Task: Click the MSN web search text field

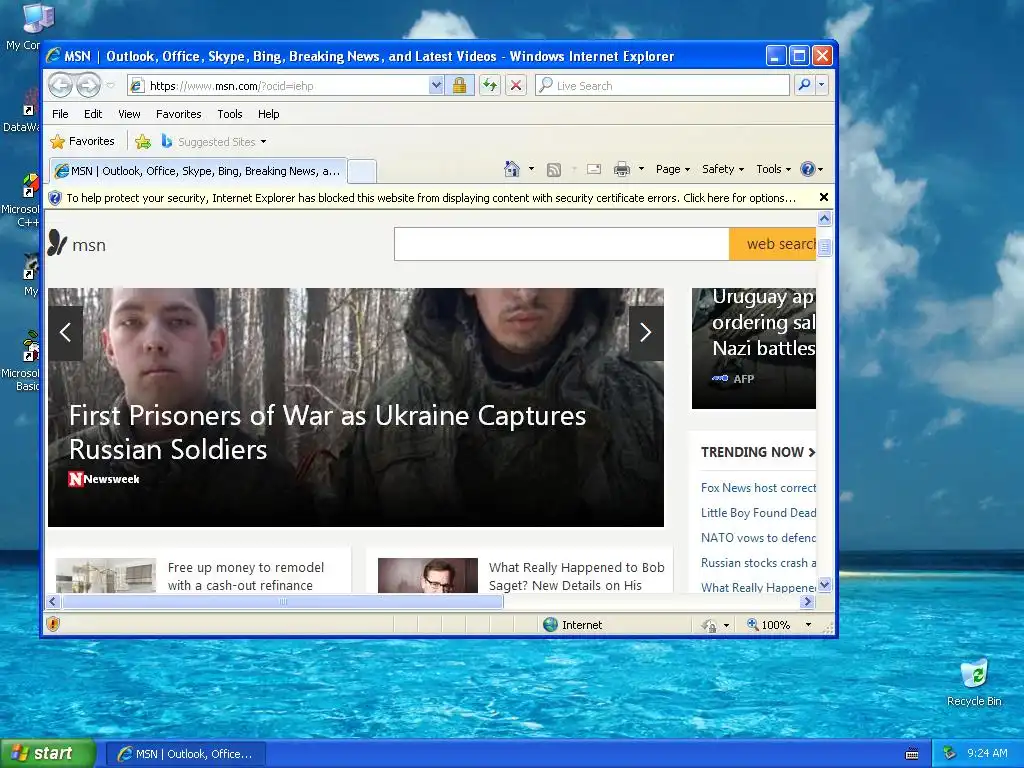Action: (x=562, y=244)
